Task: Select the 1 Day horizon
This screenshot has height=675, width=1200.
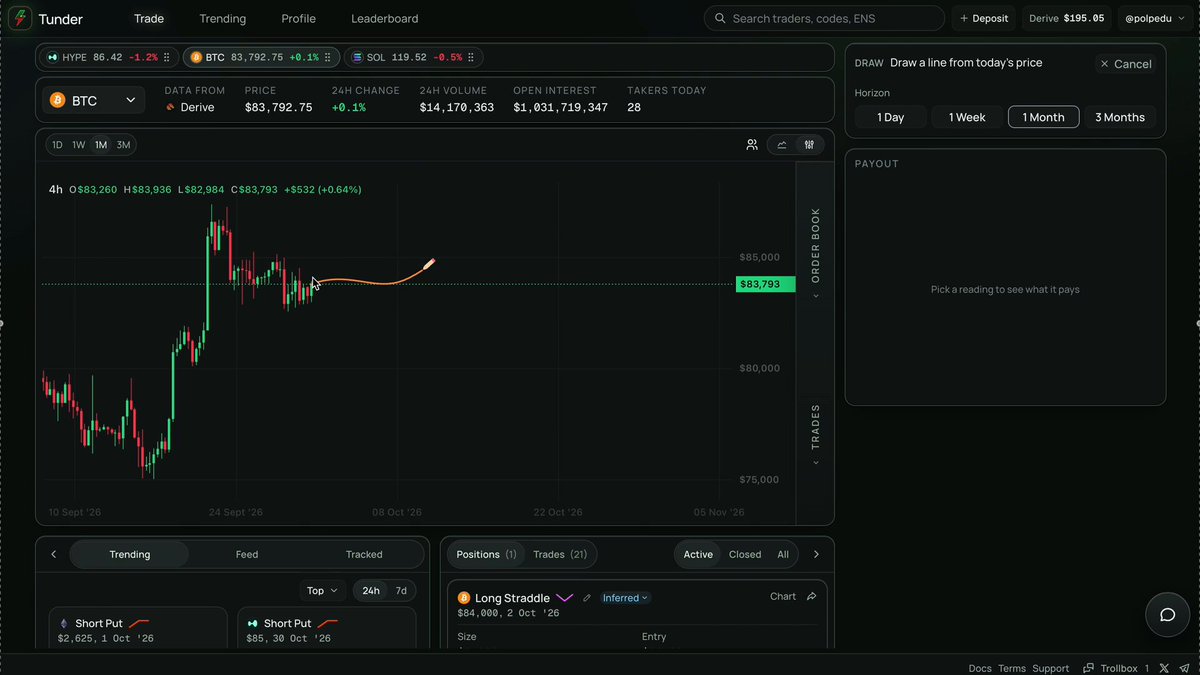Action: tap(890, 117)
